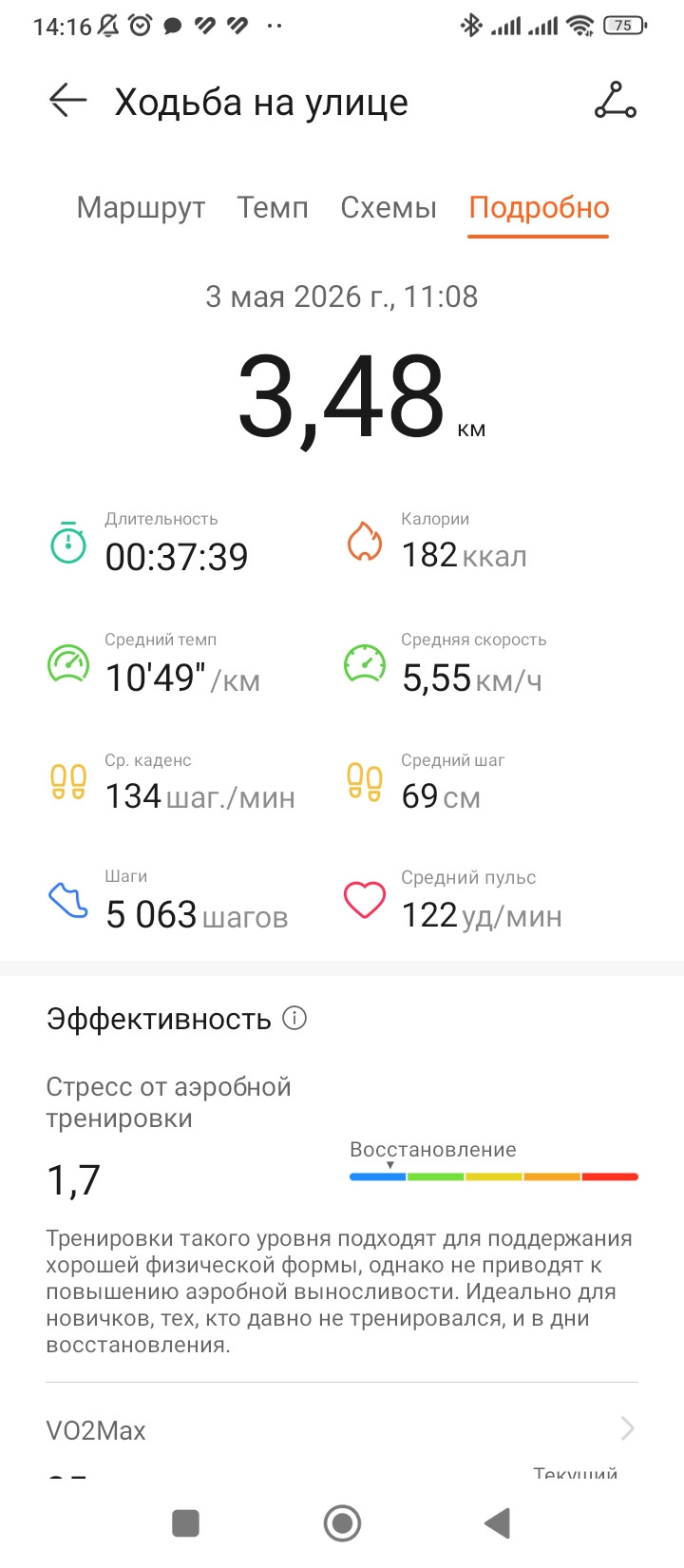
Task: Tap the footprints icon for Ср. каденс
Action: 68,782
